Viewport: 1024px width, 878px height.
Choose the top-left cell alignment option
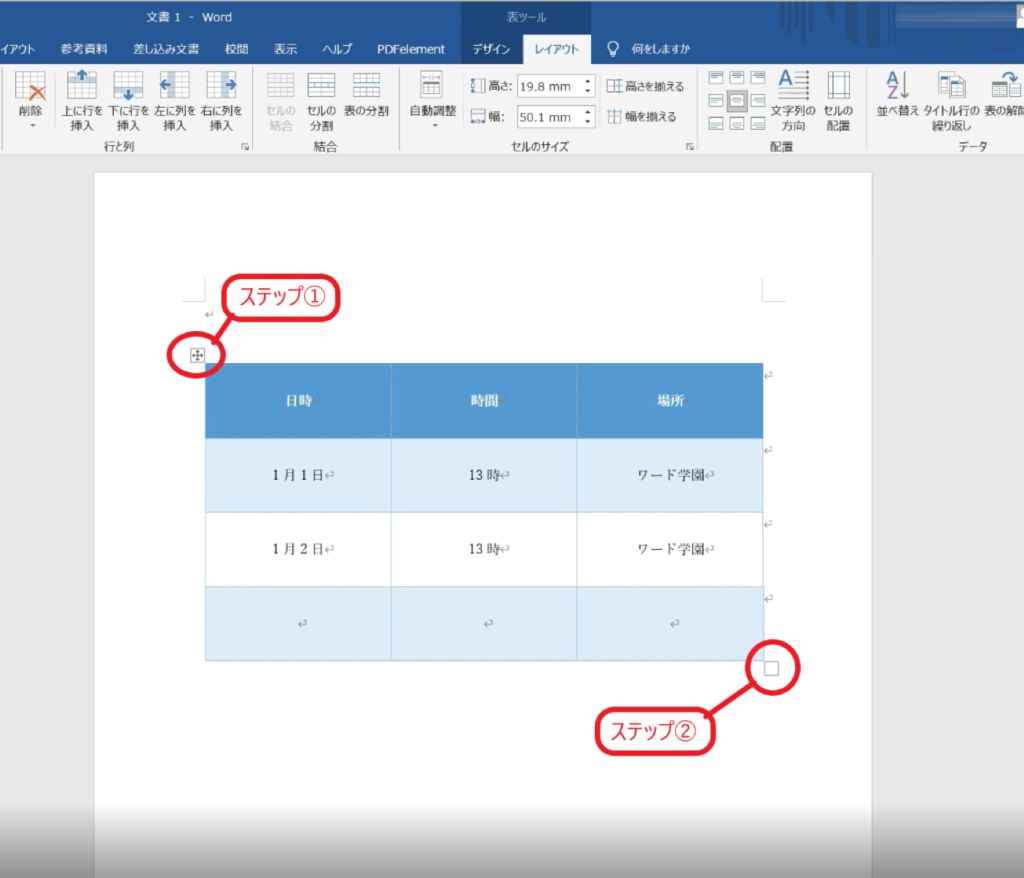(x=716, y=78)
